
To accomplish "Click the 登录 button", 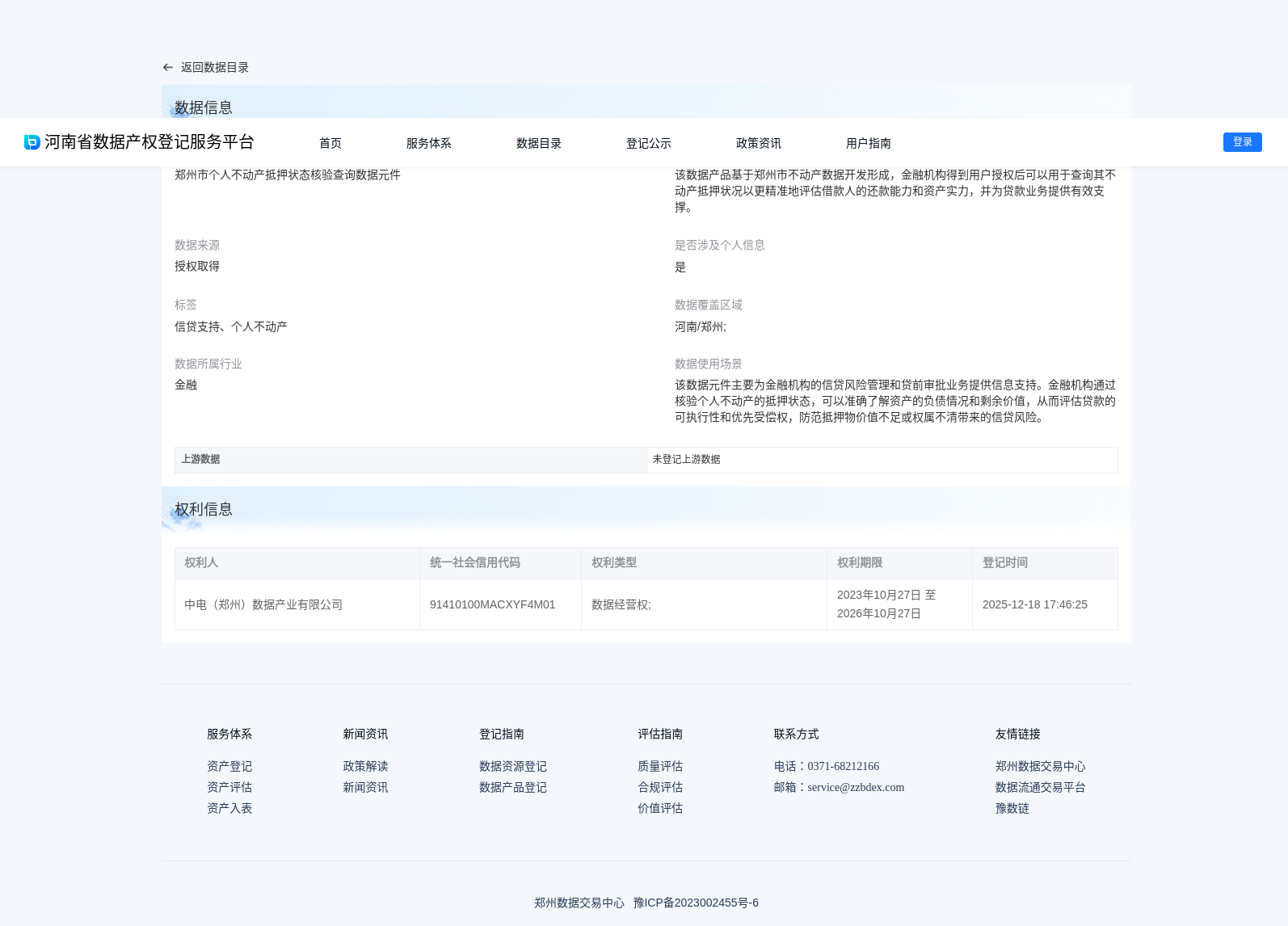I will pos(1243,142).
